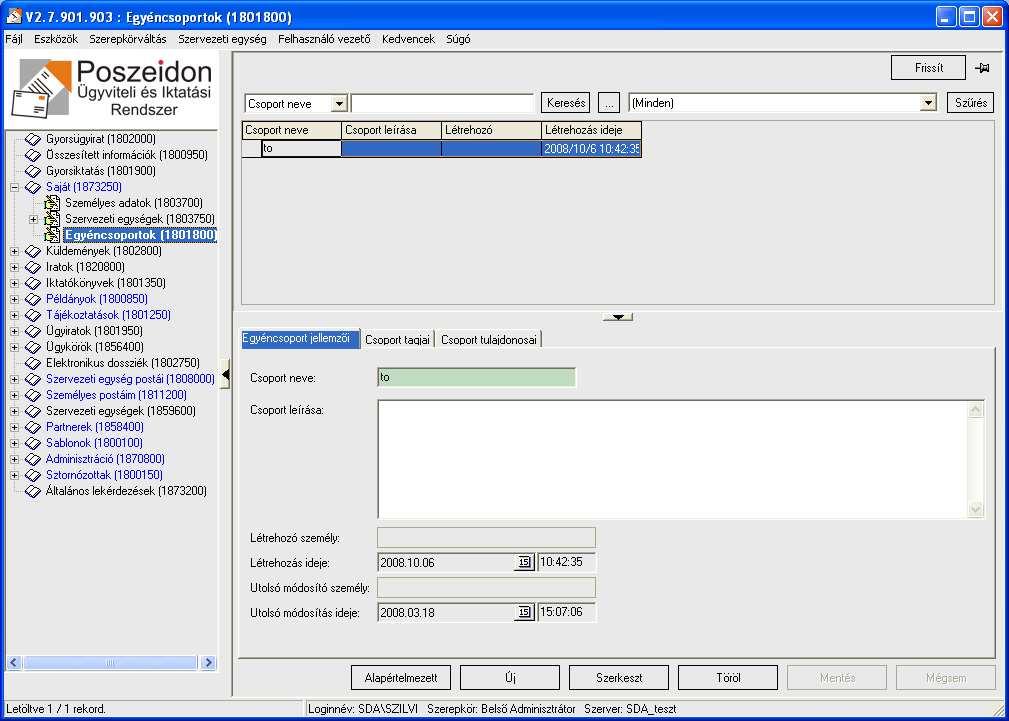Viewport: 1009px width, 721px height.
Task: Collapse the list with the down arrow splitter
Action: 618,317
